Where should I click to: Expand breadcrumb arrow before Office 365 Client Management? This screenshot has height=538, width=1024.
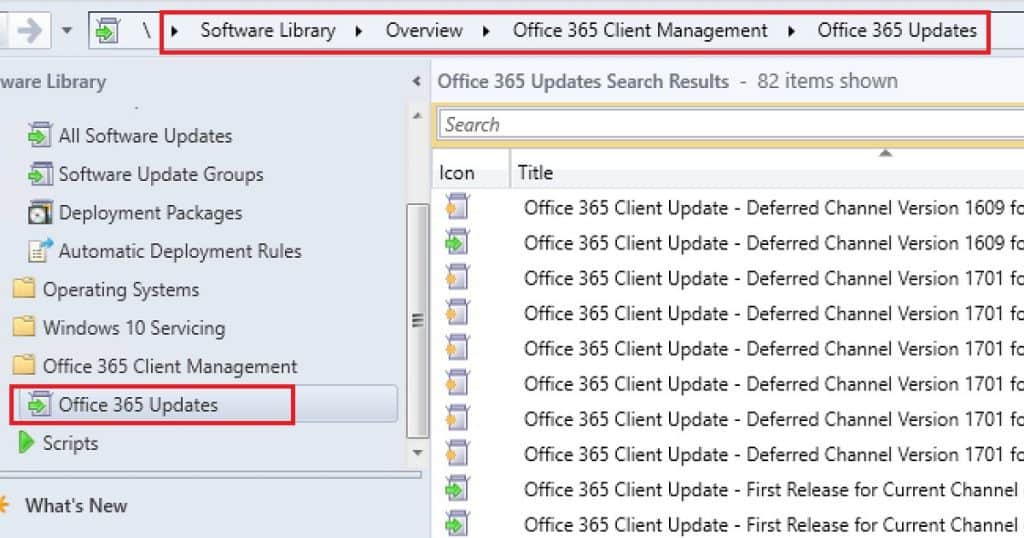pos(486,31)
